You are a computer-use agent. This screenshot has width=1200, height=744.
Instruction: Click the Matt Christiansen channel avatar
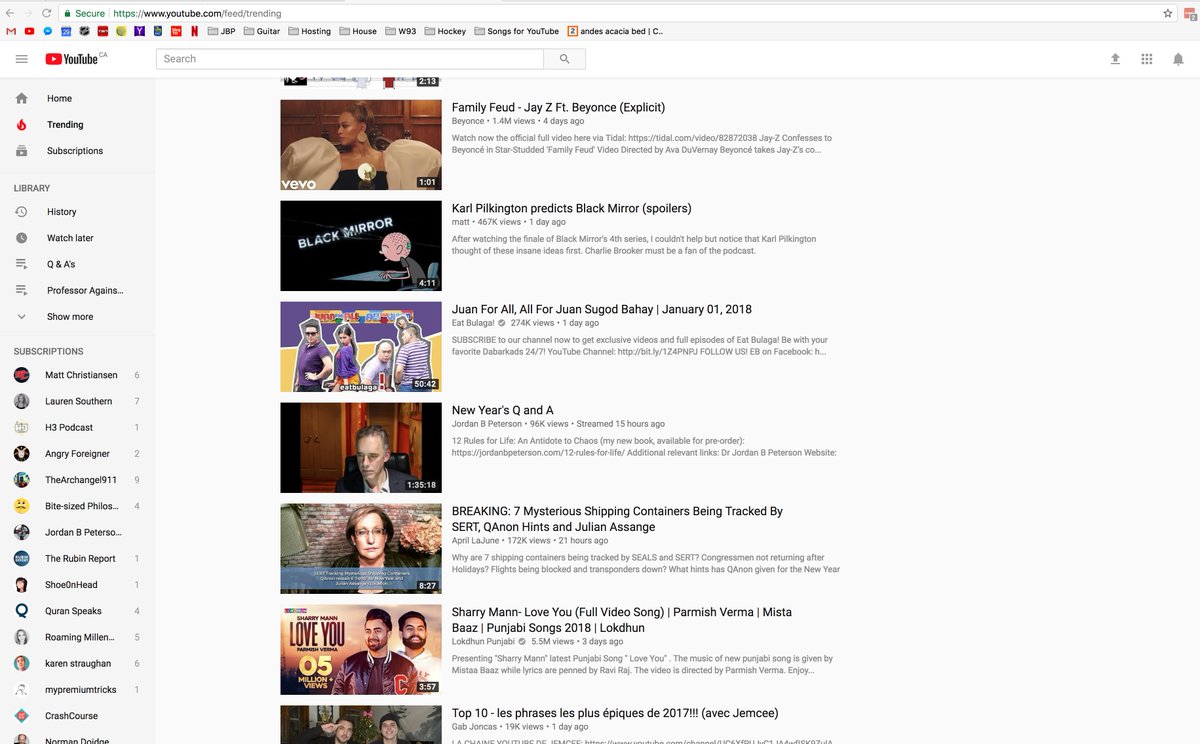[x=22, y=375]
